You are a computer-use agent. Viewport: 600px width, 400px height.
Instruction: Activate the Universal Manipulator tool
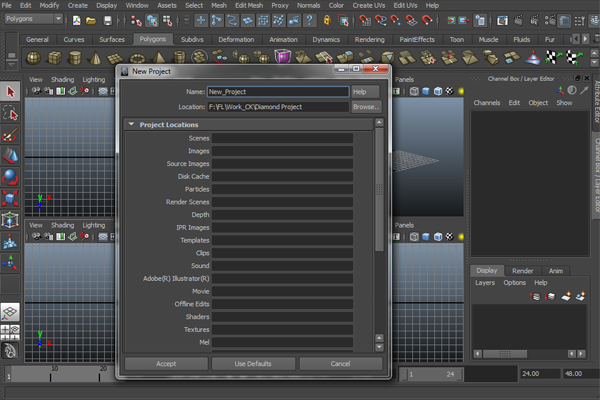10,220
